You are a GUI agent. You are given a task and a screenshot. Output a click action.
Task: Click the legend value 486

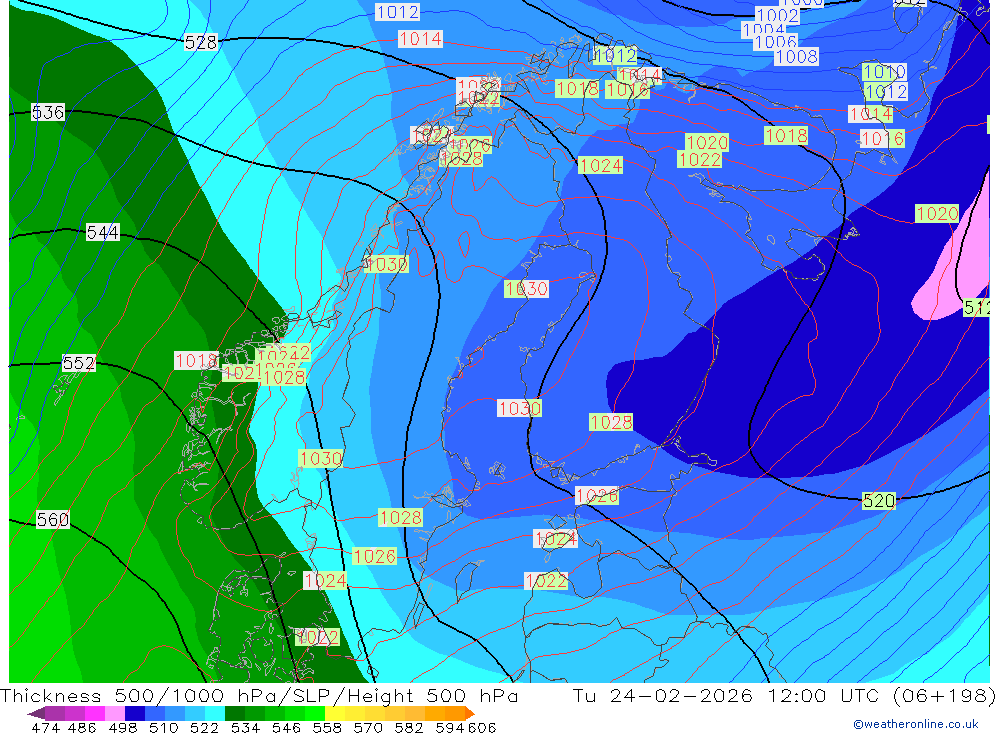click(82, 727)
